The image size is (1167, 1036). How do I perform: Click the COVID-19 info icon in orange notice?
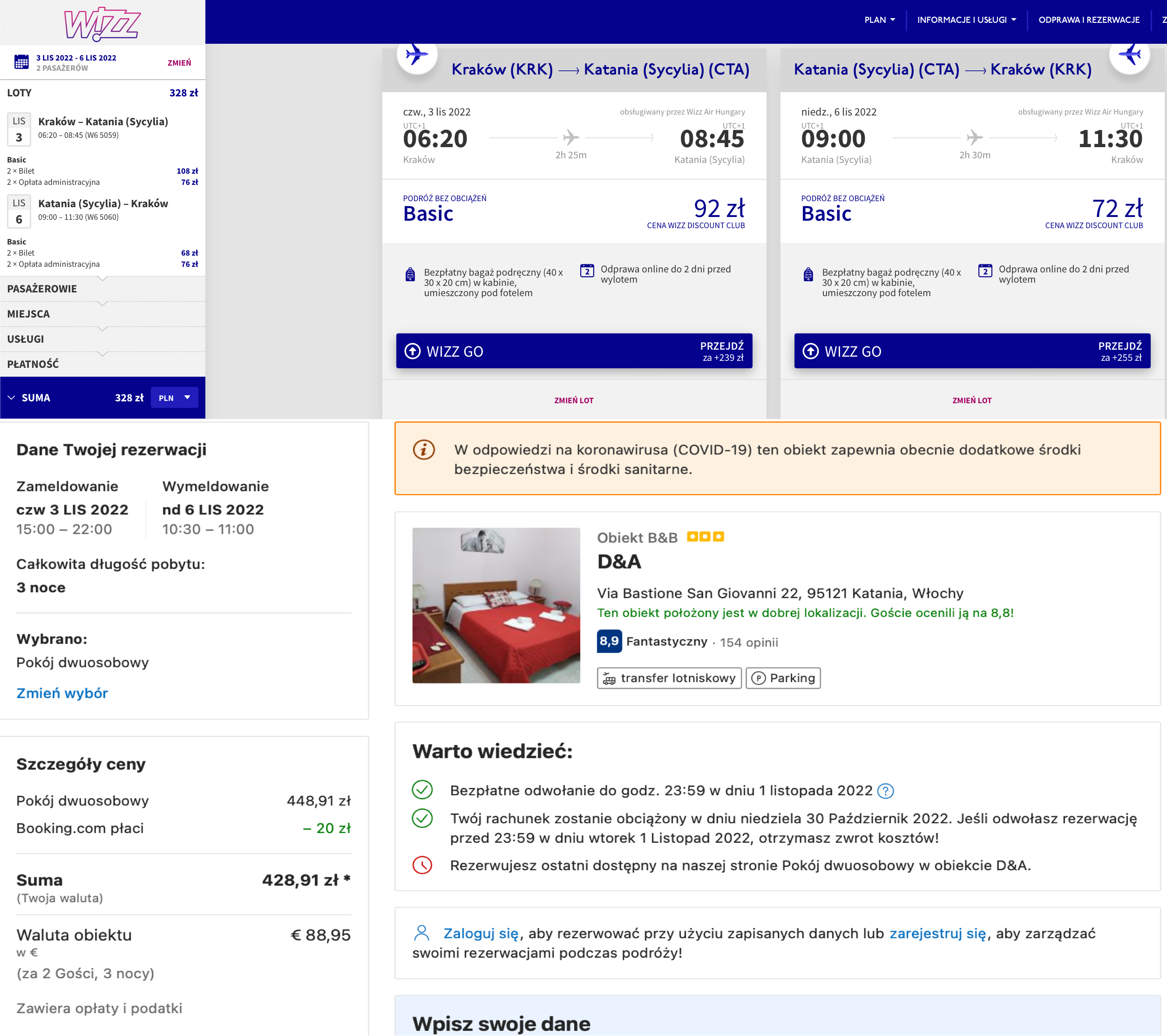[x=424, y=450]
